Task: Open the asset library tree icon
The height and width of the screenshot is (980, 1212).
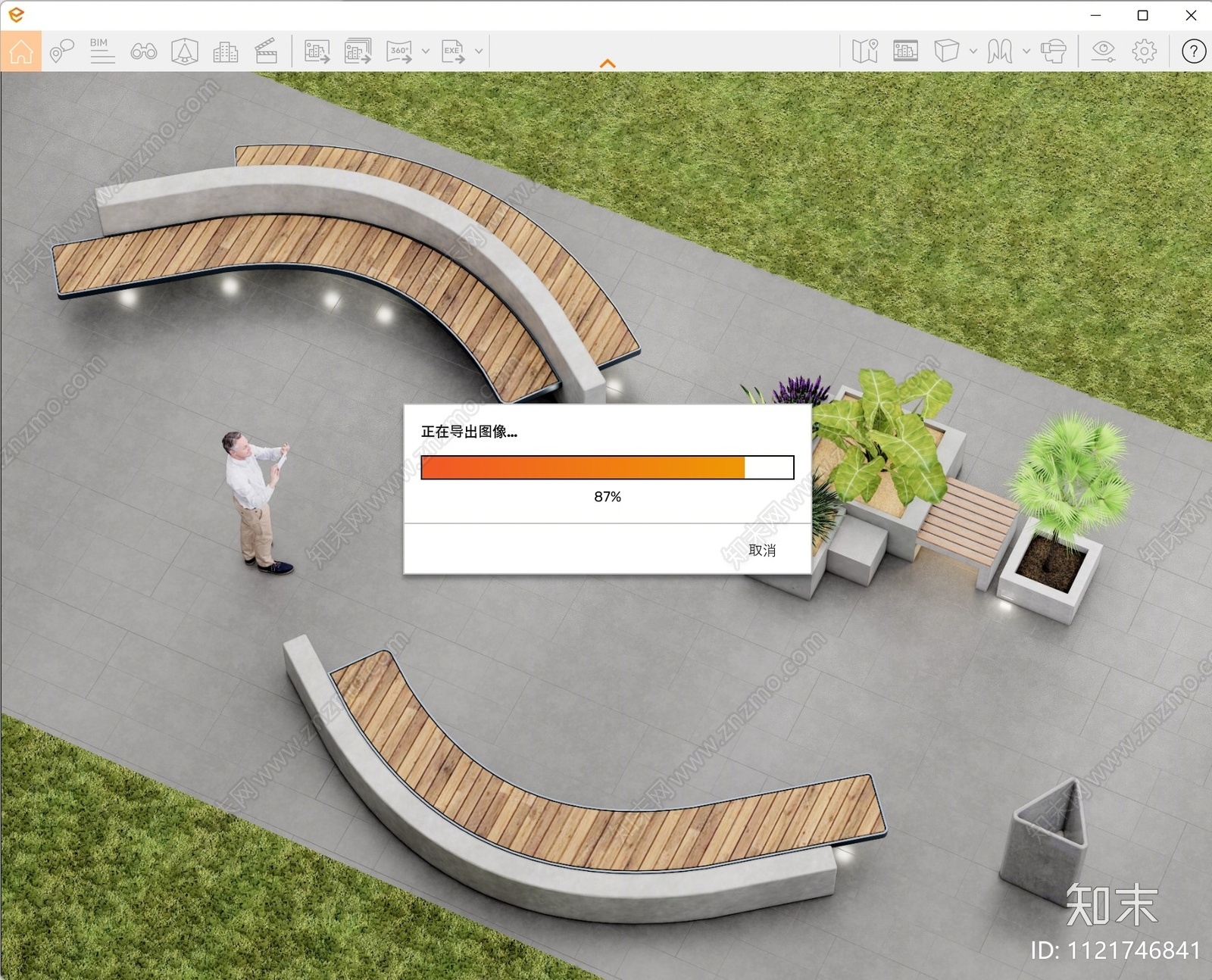Action: [184, 51]
